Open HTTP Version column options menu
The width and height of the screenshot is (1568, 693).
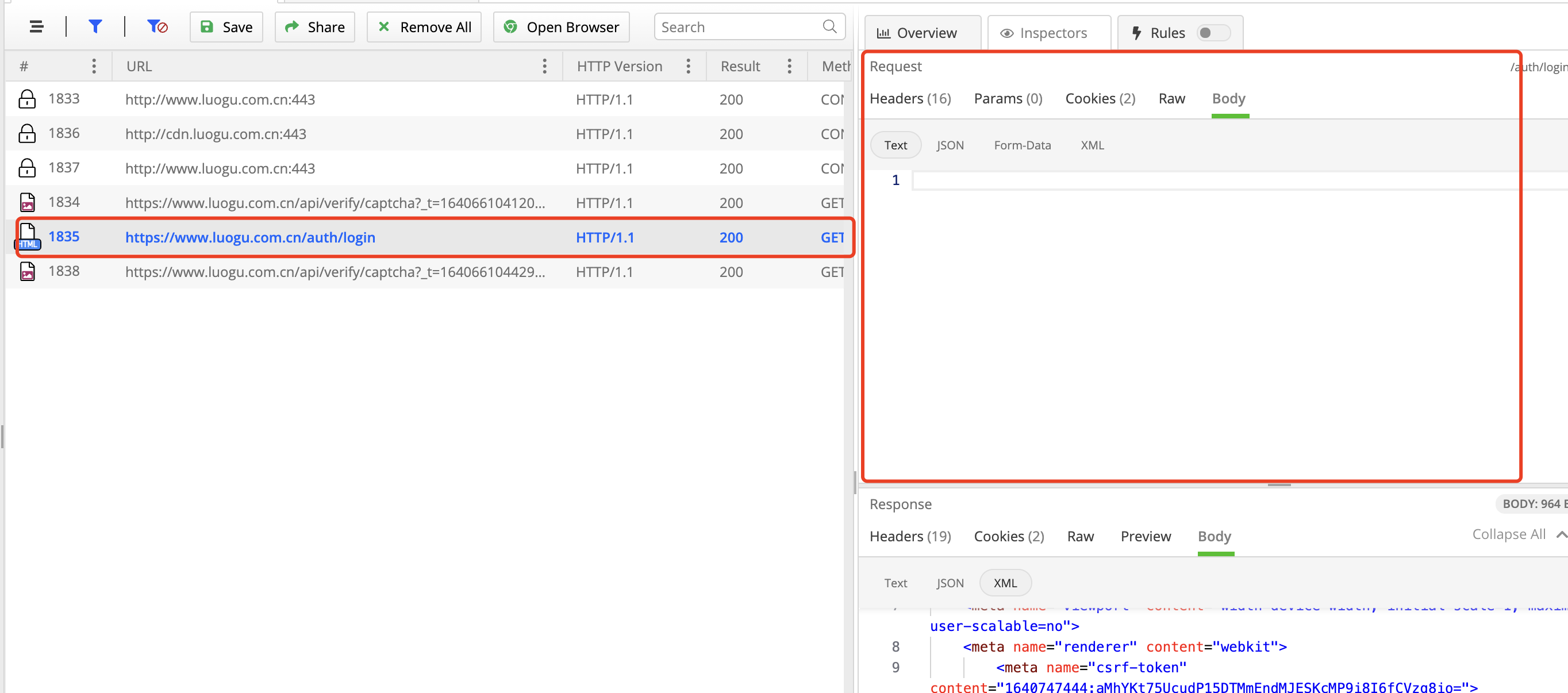point(688,66)
